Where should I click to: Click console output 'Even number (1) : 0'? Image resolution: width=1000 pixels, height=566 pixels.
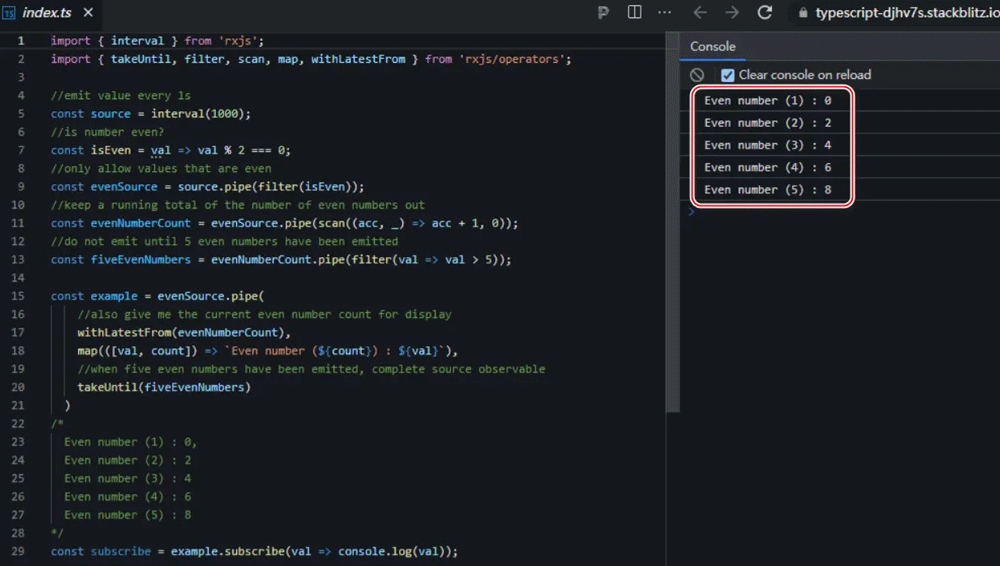[x=767, y=100]
